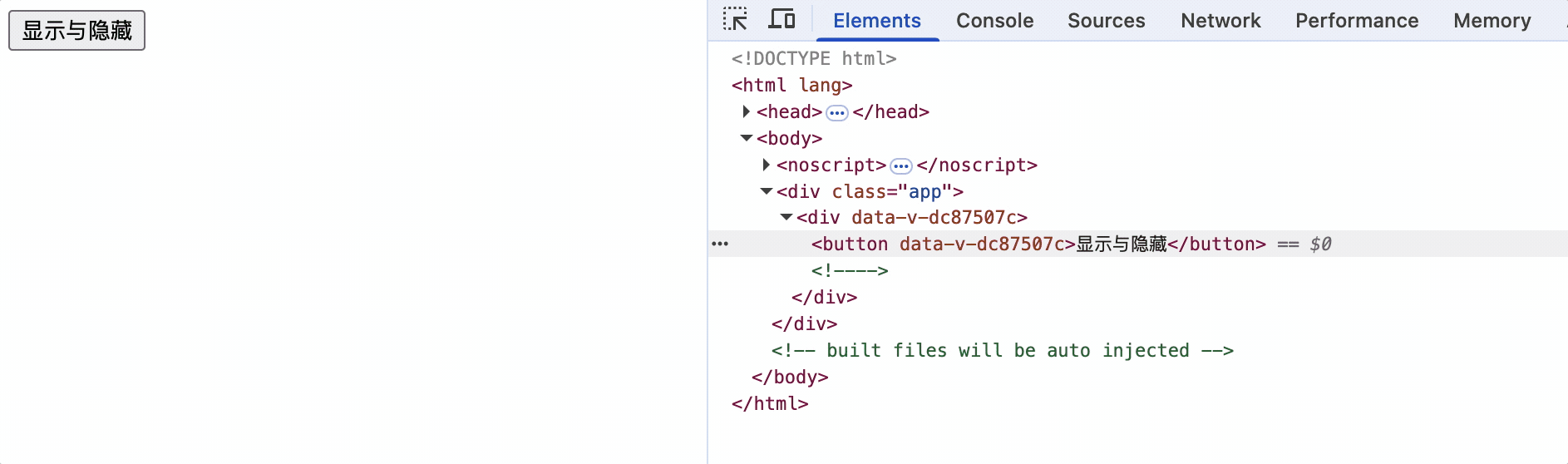Open the Memory tab
The image size is (1568, 464).
tap(1492, 21)
